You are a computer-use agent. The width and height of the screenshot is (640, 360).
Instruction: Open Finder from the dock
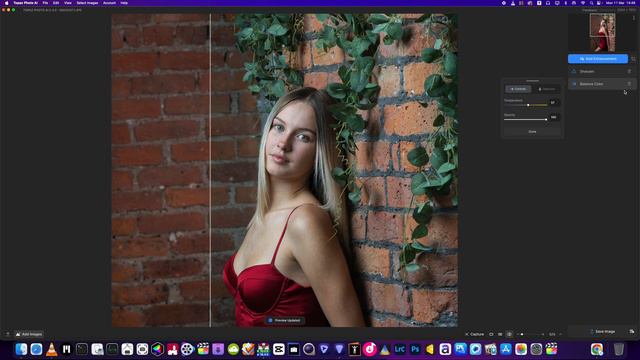[21, 349]
